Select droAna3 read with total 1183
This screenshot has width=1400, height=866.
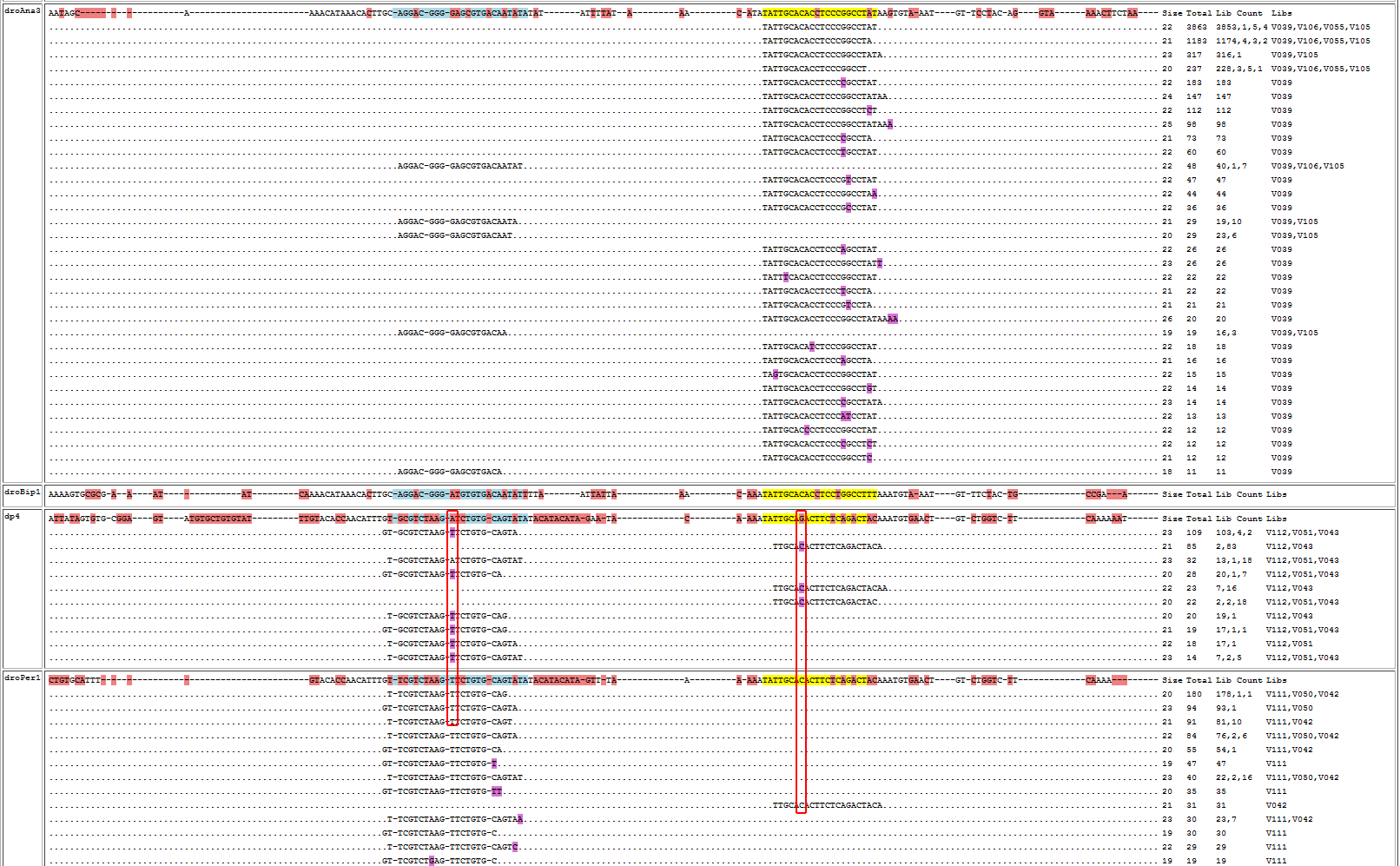[x=816, y=41]
